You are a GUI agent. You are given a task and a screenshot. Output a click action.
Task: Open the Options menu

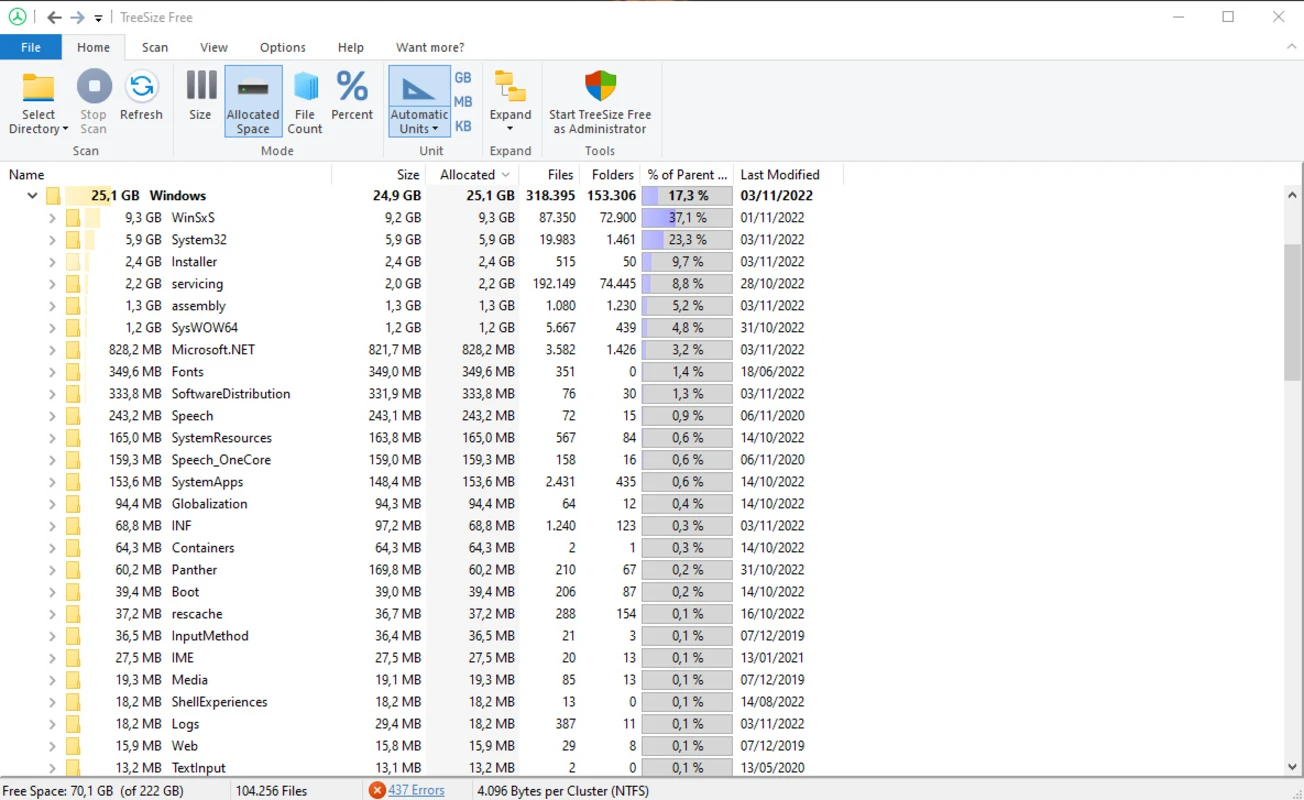click(282, 47)
